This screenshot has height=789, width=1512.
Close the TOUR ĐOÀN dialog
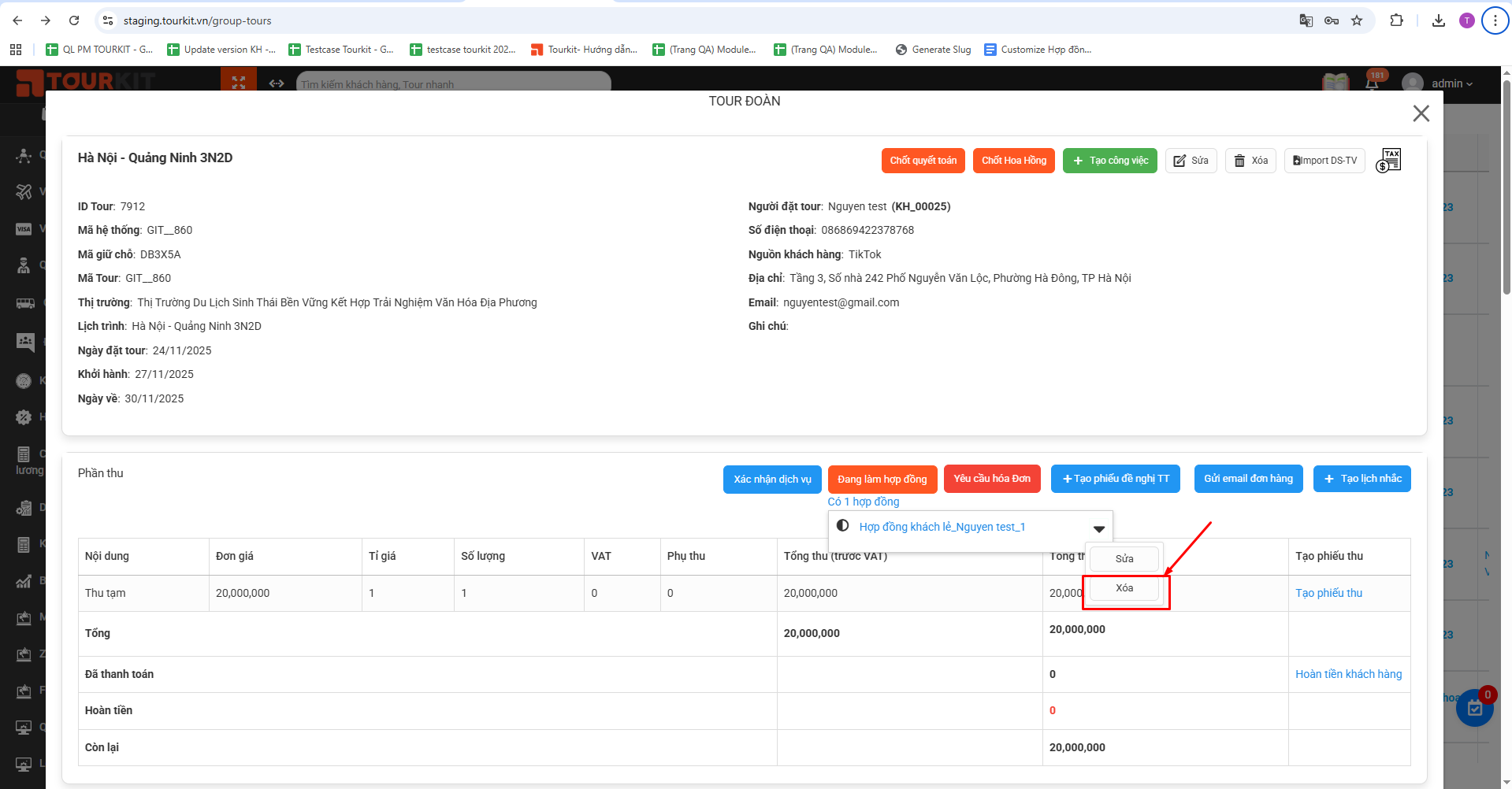tap(1421, 113)
